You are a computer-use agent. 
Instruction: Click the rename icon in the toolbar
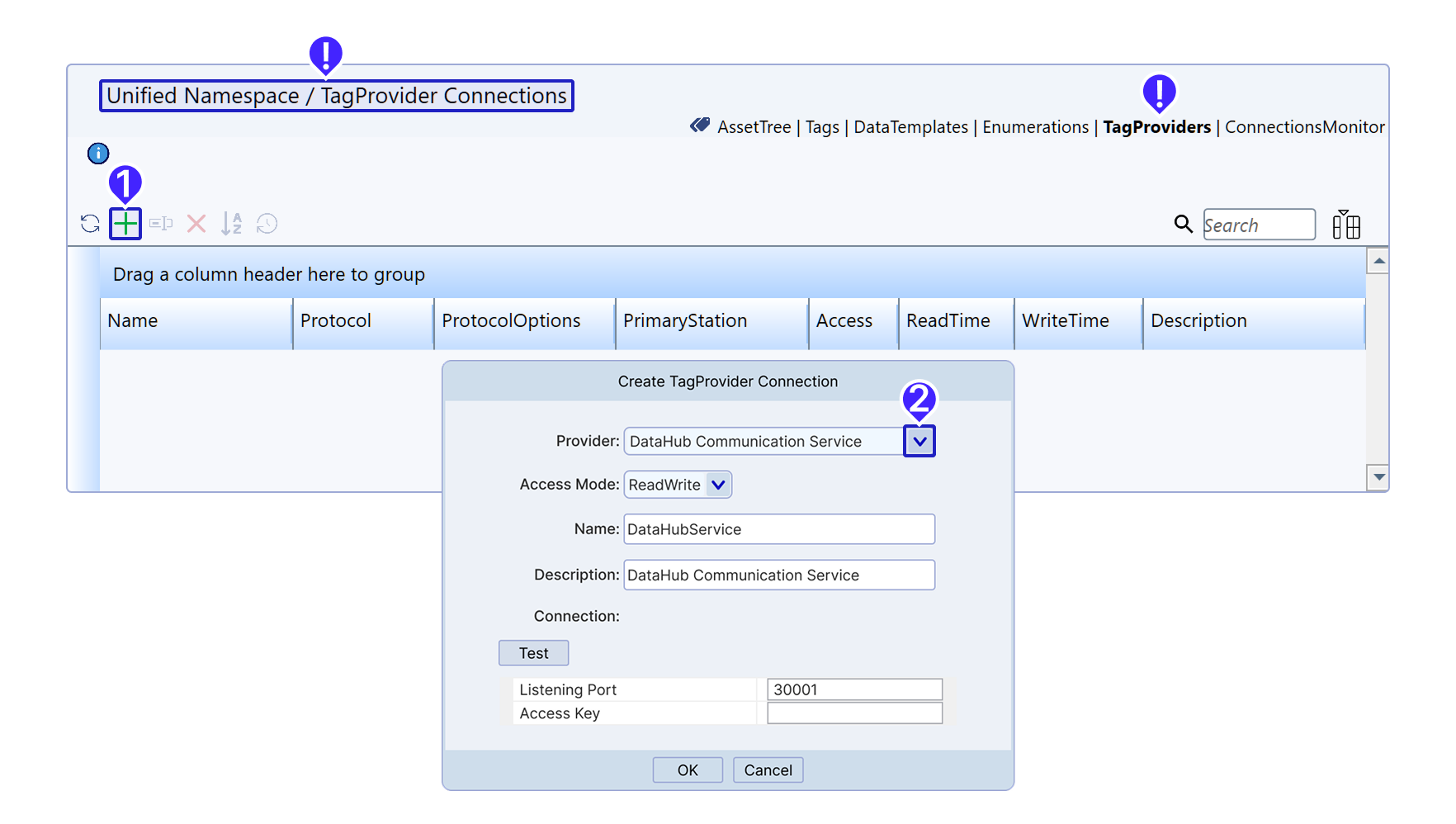tap(161, 224)
